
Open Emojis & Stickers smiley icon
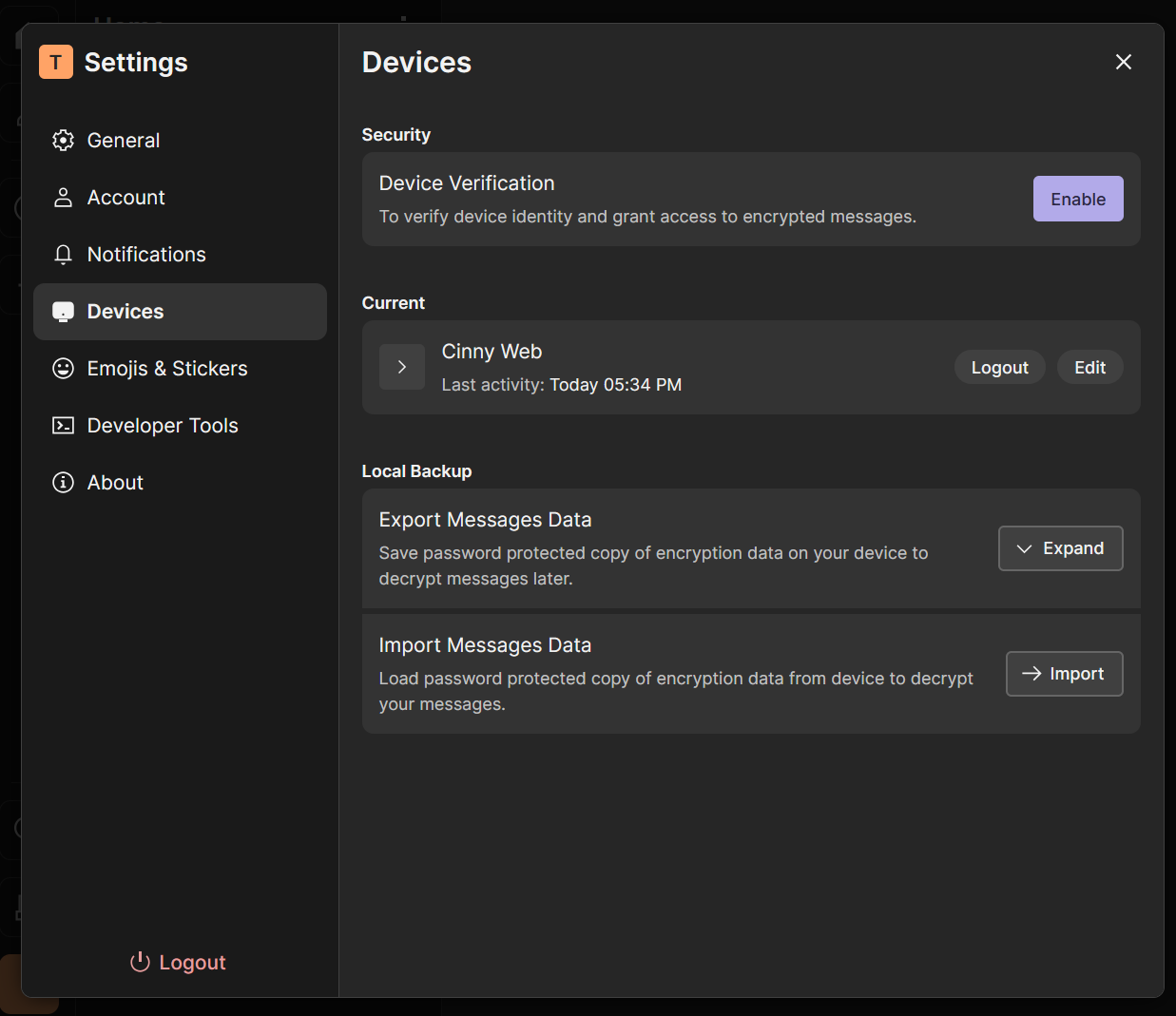pos(63,368)
